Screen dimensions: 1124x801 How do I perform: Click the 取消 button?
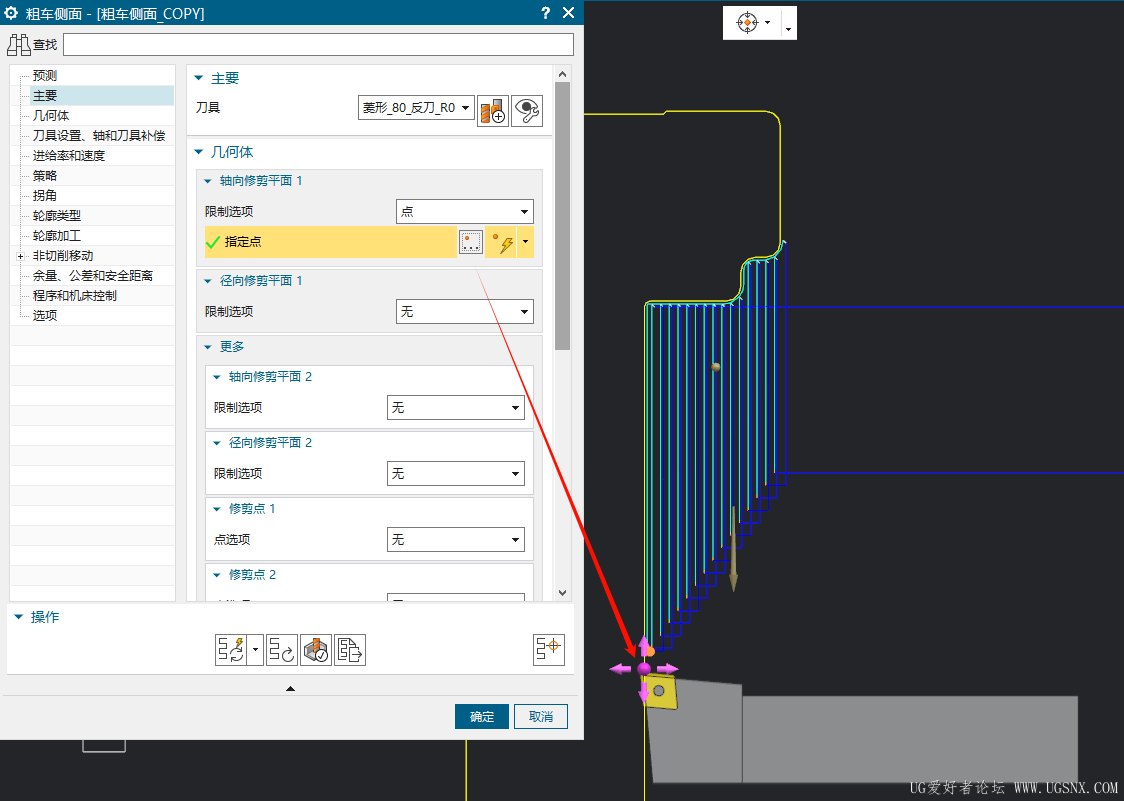click(541, 716)
